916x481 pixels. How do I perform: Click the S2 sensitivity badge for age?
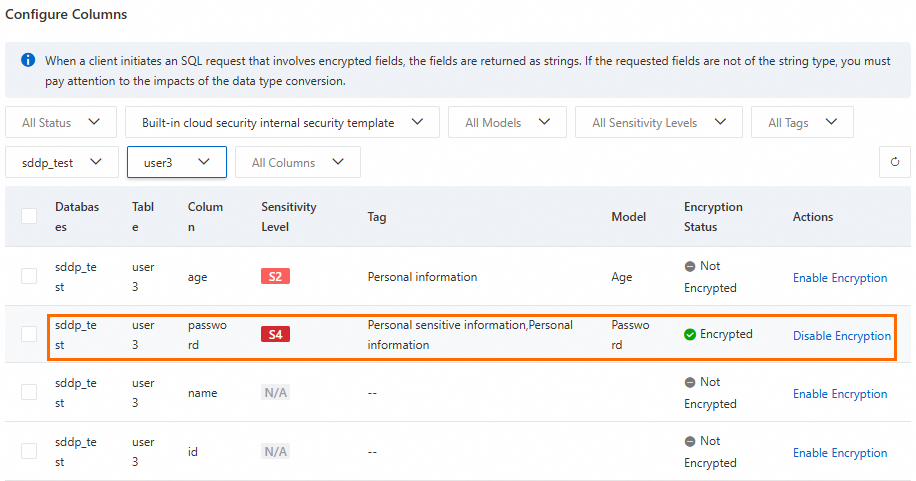[275, 277]
